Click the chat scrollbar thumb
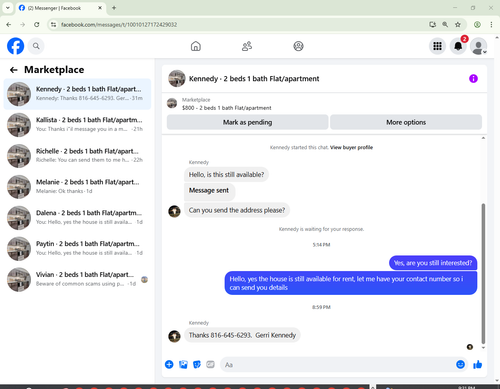 [x=483, y=273]
